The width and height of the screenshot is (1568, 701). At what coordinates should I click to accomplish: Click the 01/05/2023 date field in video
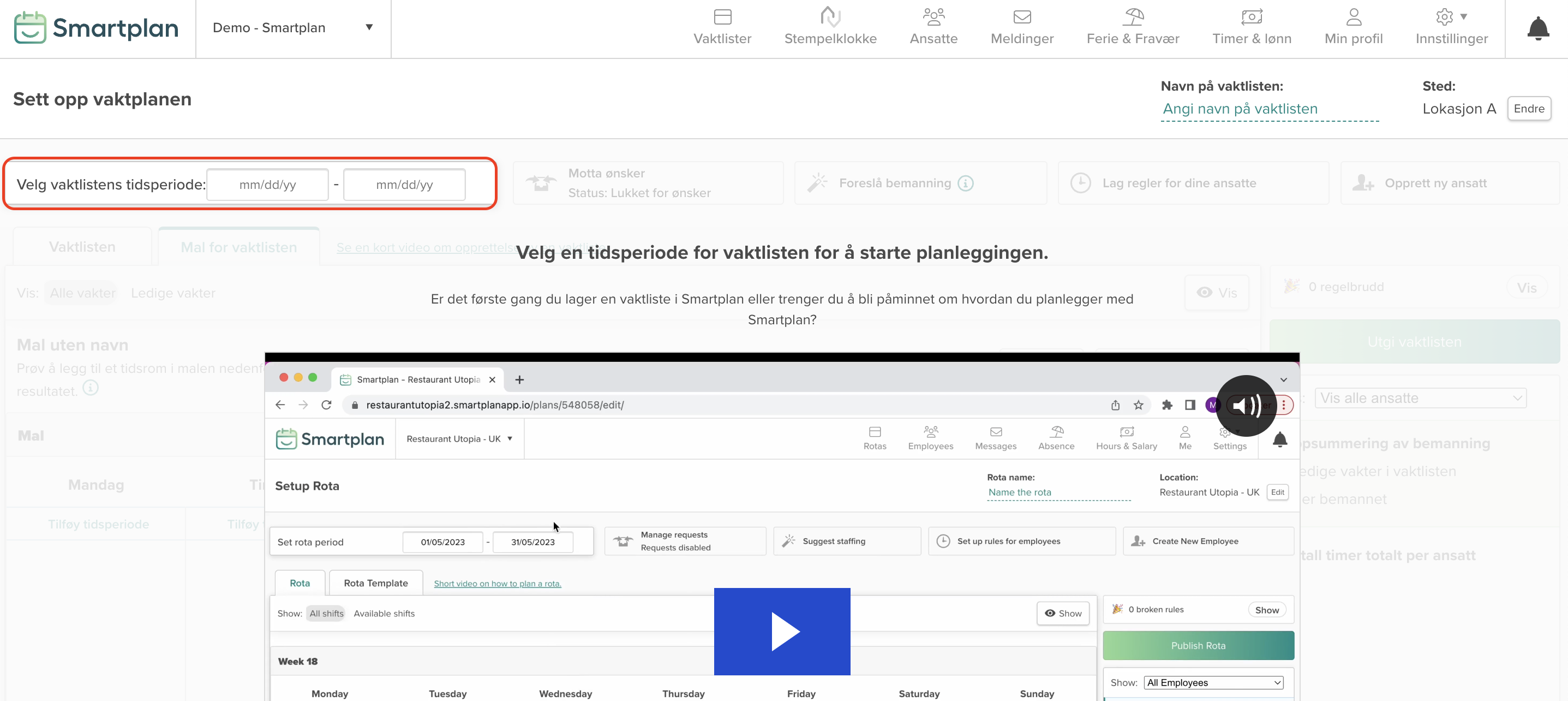(x=442, y=542)
